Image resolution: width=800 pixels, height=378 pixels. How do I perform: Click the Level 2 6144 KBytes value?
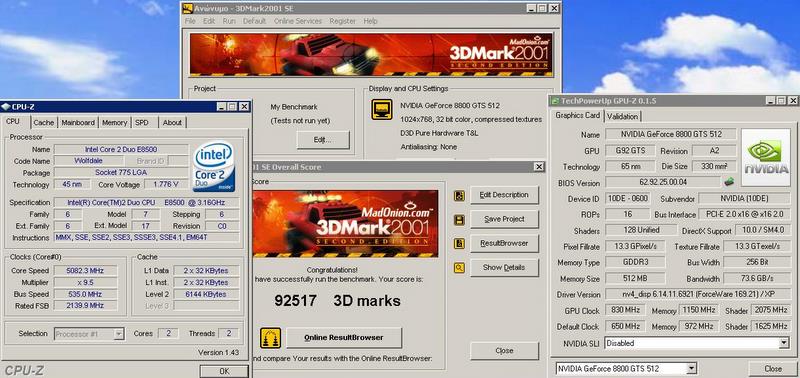tap(207, 294)
